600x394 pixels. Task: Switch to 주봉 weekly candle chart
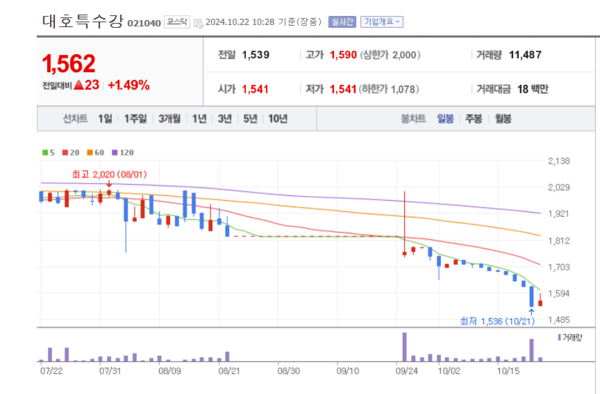pos(474,119)
